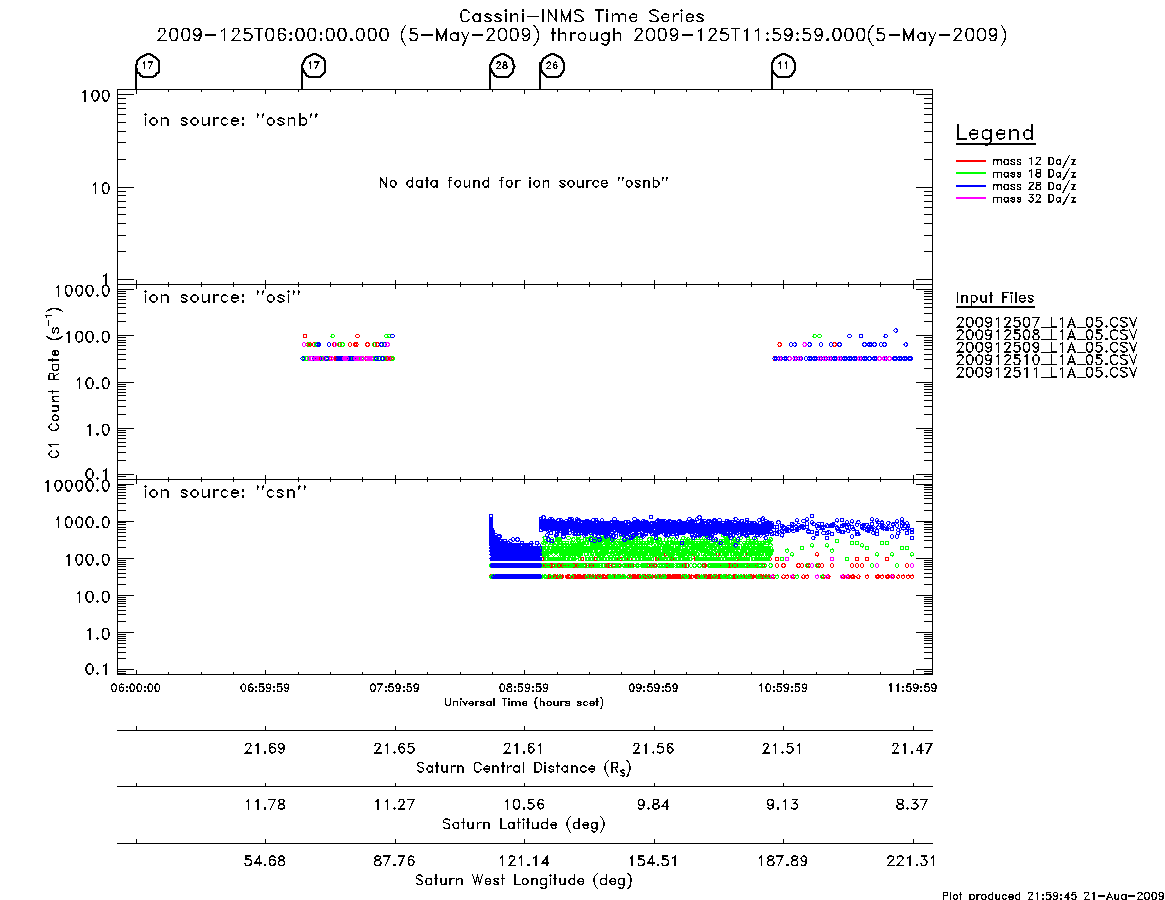1165x900 pixels.
Task: Click the blue mass 28 Da/z legend line
Action: coord(970,187)
